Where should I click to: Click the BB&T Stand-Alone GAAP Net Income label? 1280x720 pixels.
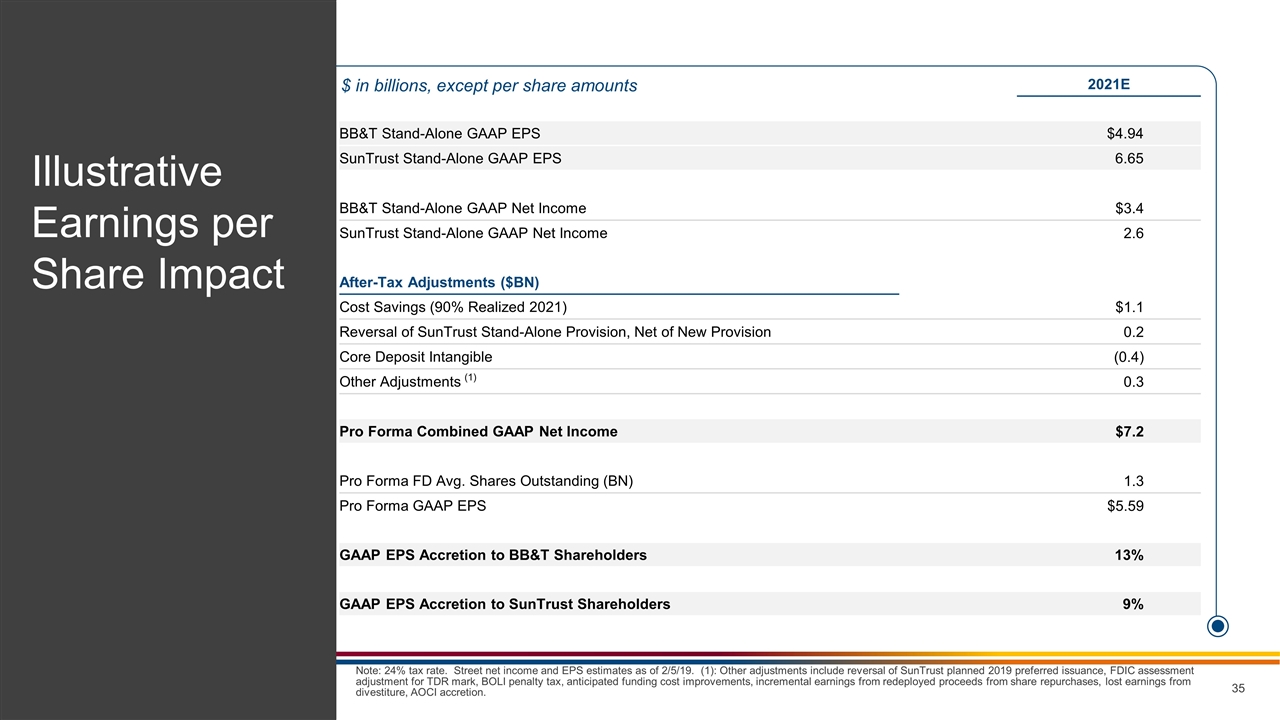tap(463, 208)
